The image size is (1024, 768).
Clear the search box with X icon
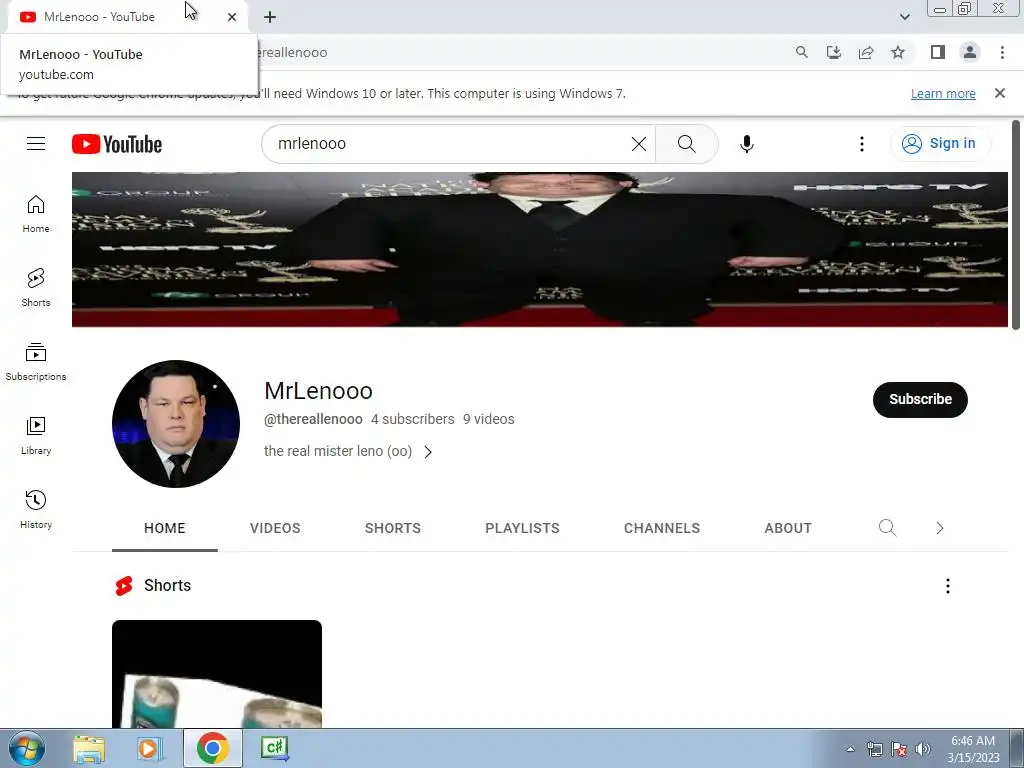[639, 144]
